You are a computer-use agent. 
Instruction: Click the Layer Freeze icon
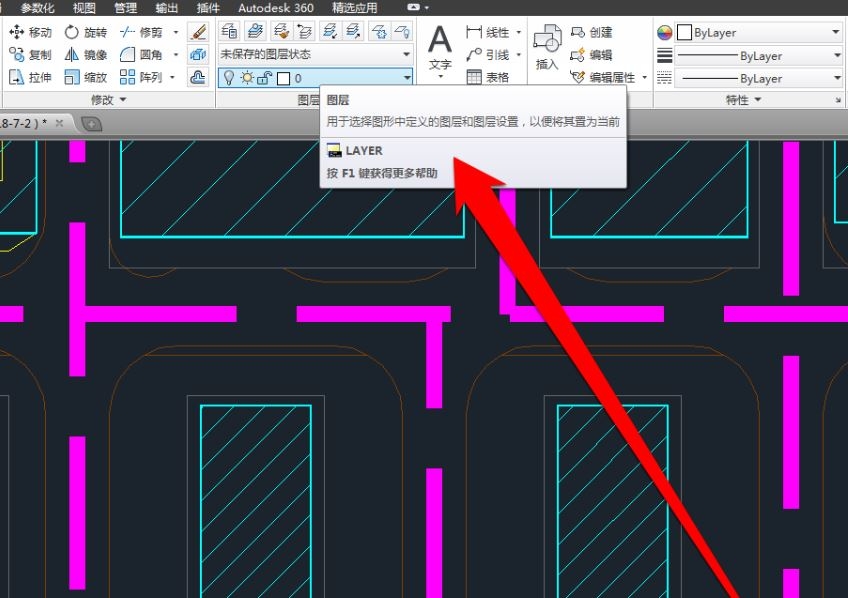[x=379, y=31]
